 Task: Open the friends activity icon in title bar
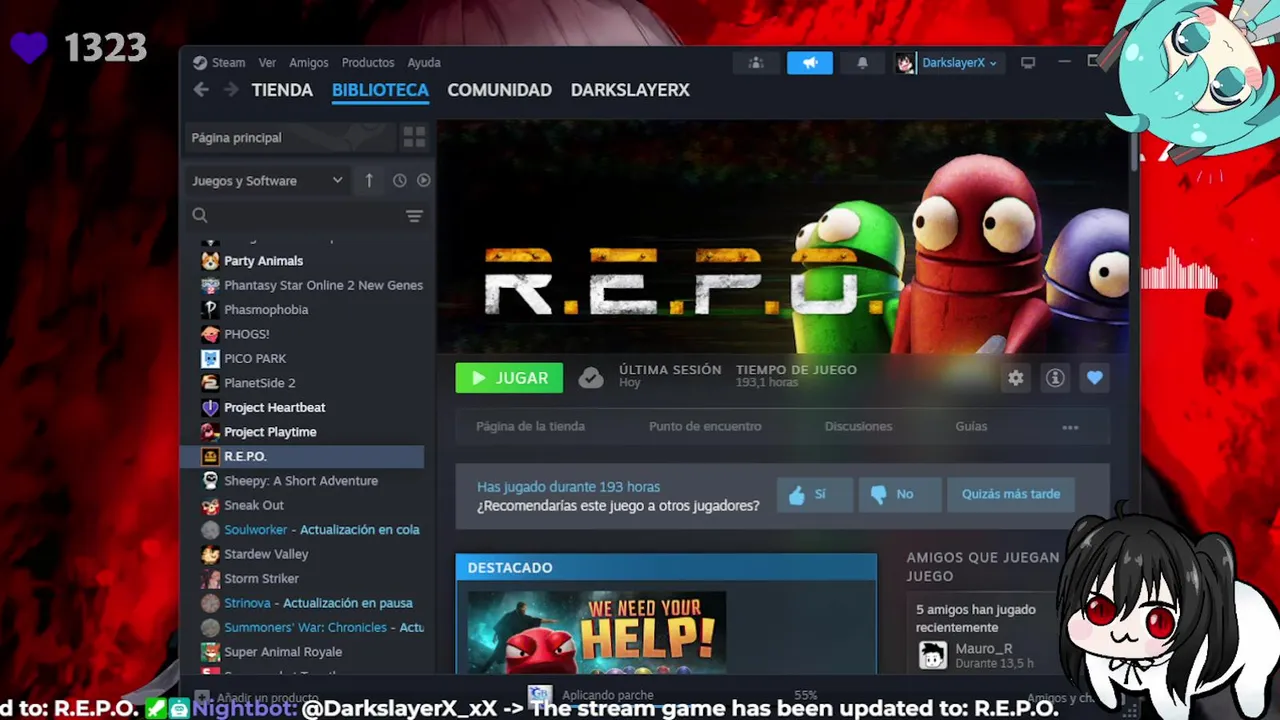[x=756, y=63]
